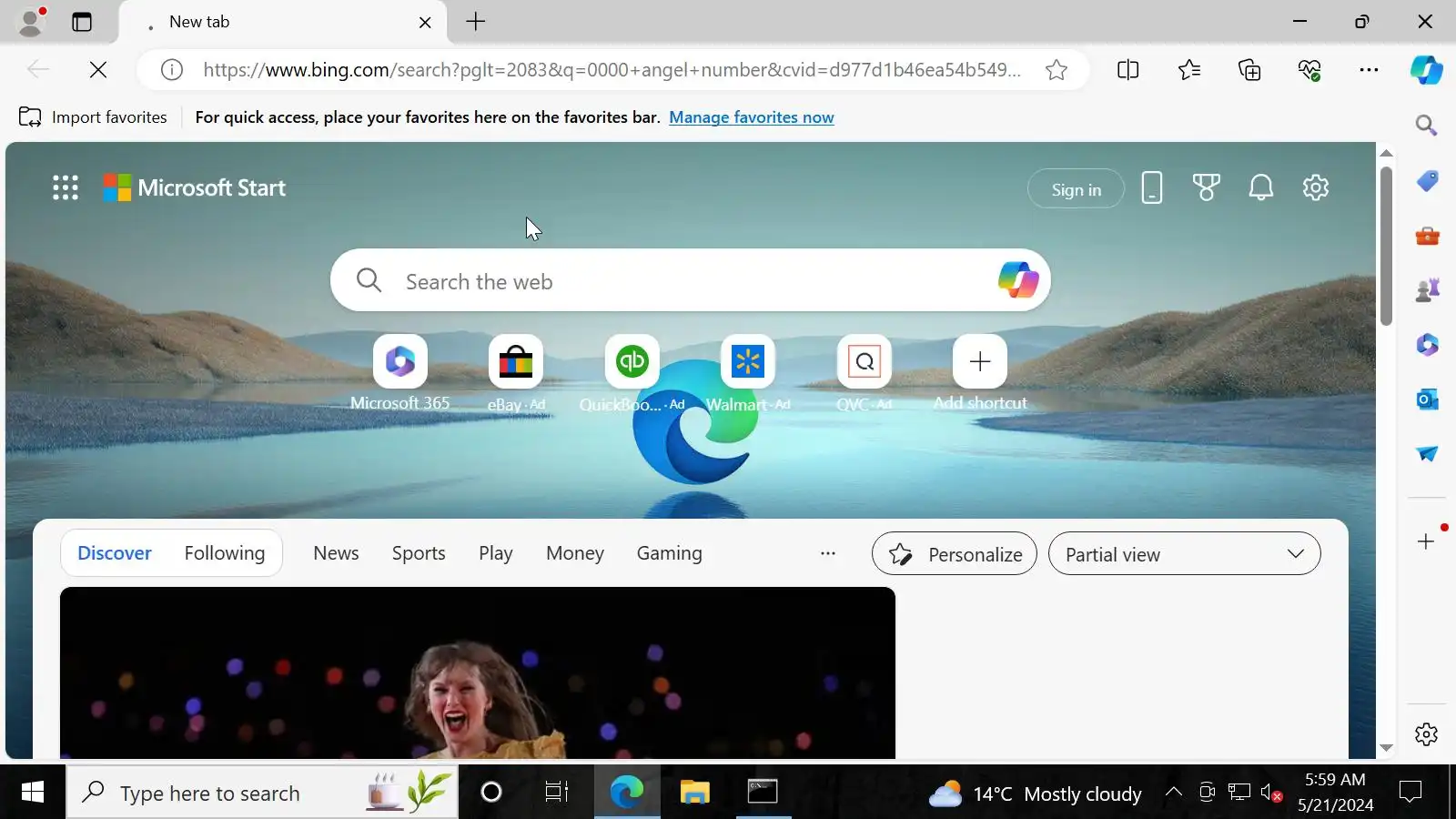Open the Sports feed tab
1456x819 pixels.
click(419, 553)
